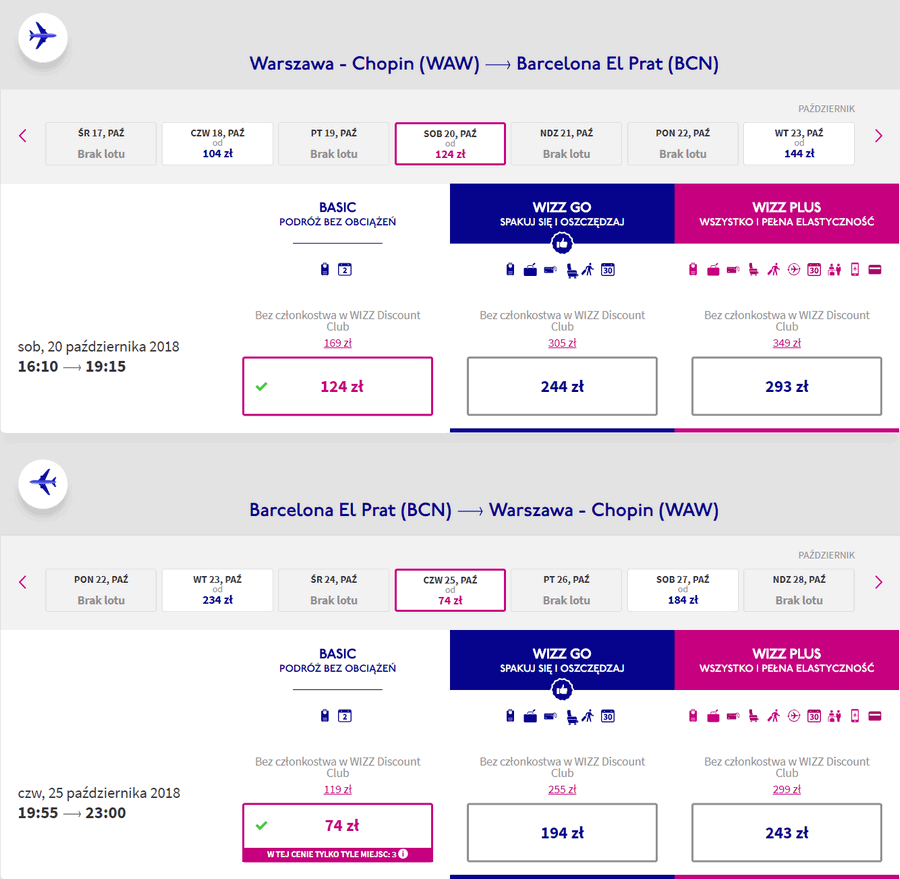Screen dimensions: 900x879
Task: Show later outbound dates with right arrow
Action: pos(878,136)
